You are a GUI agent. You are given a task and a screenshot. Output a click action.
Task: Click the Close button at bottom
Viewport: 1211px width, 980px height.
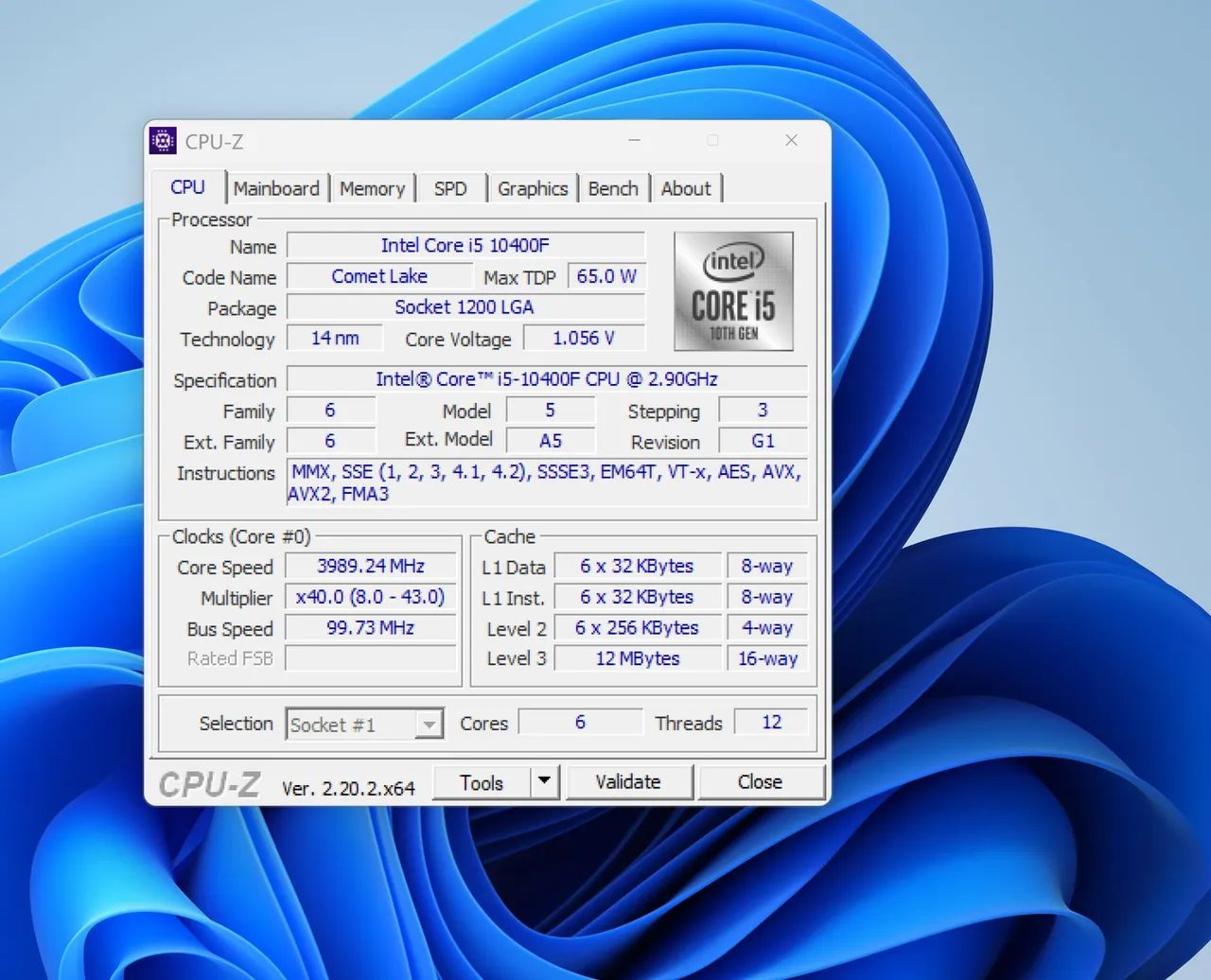(x=761, y=782)
